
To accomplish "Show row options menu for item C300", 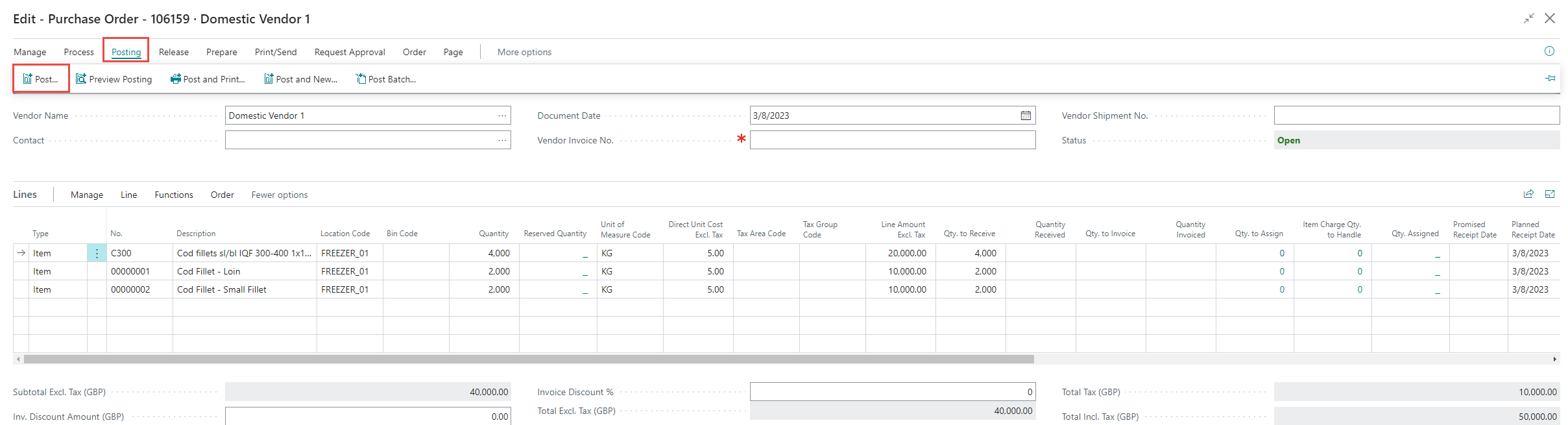I will click(x=97, y=253).
